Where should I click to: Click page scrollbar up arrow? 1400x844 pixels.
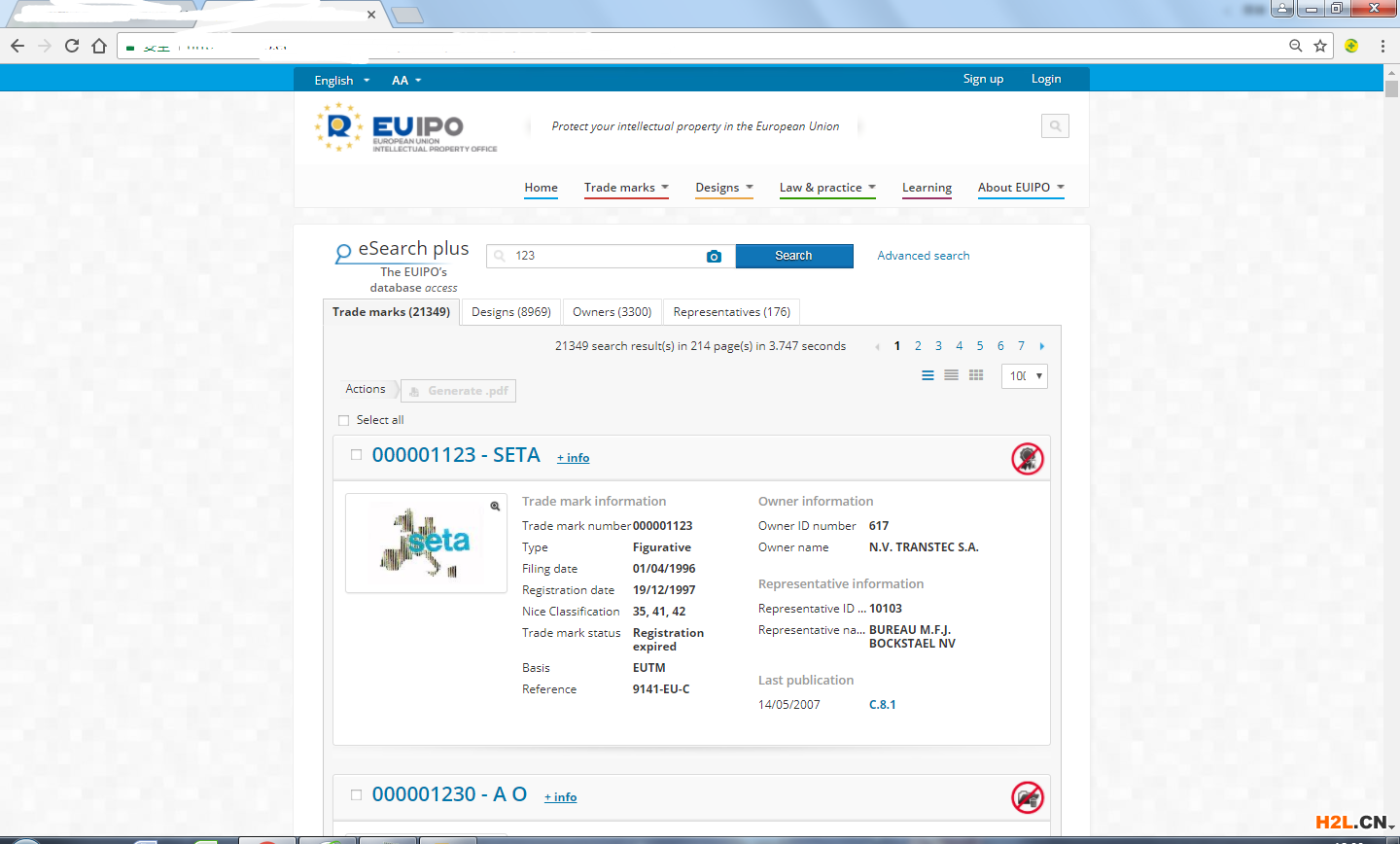(1391, 72)
